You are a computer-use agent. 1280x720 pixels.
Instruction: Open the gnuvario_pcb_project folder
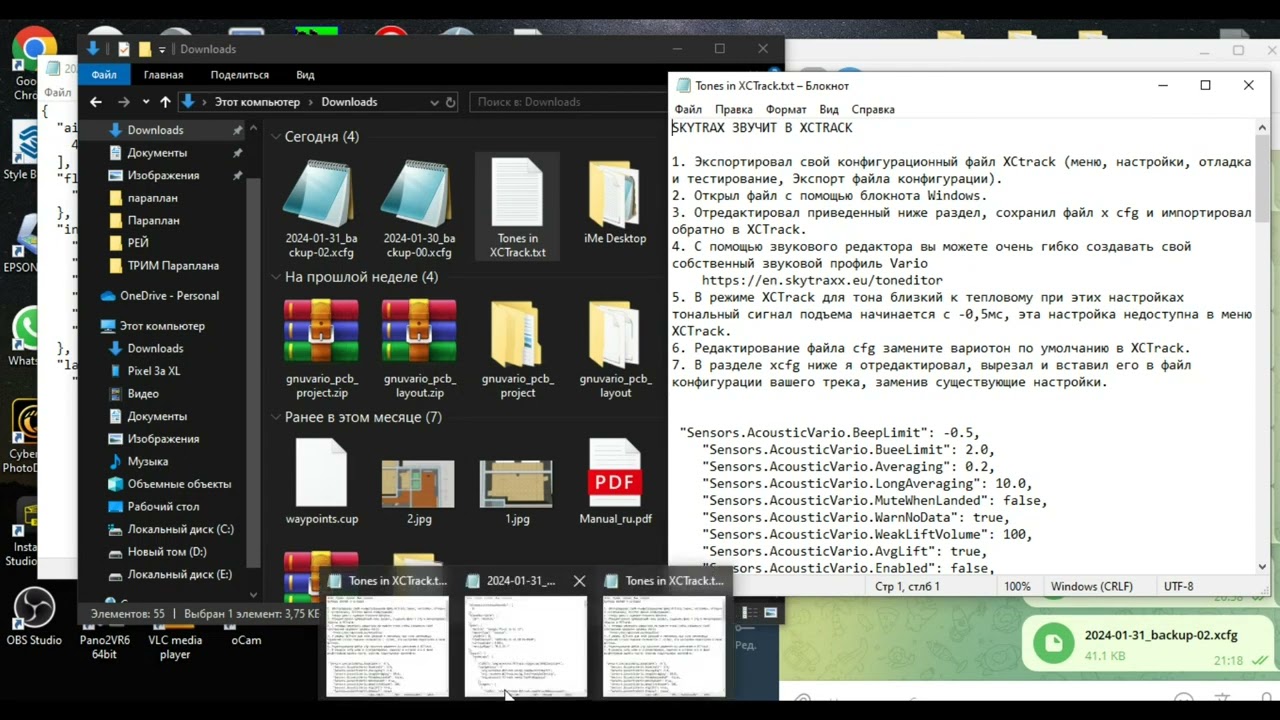(517, 348)
